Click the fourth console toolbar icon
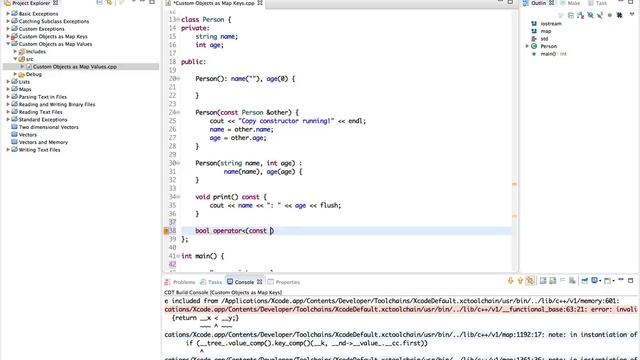Image resolution: width=640 pixels, height=360 pixels. pyautogui.click(x=543, y=281)
